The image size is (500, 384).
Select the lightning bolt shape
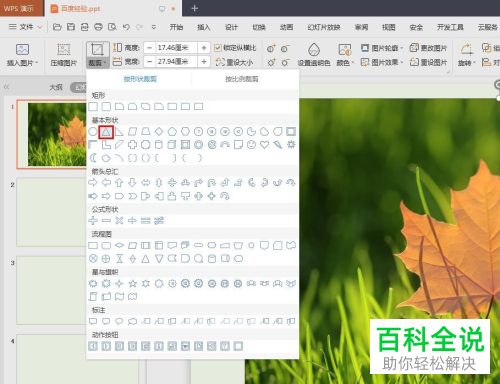coord(278,145)
